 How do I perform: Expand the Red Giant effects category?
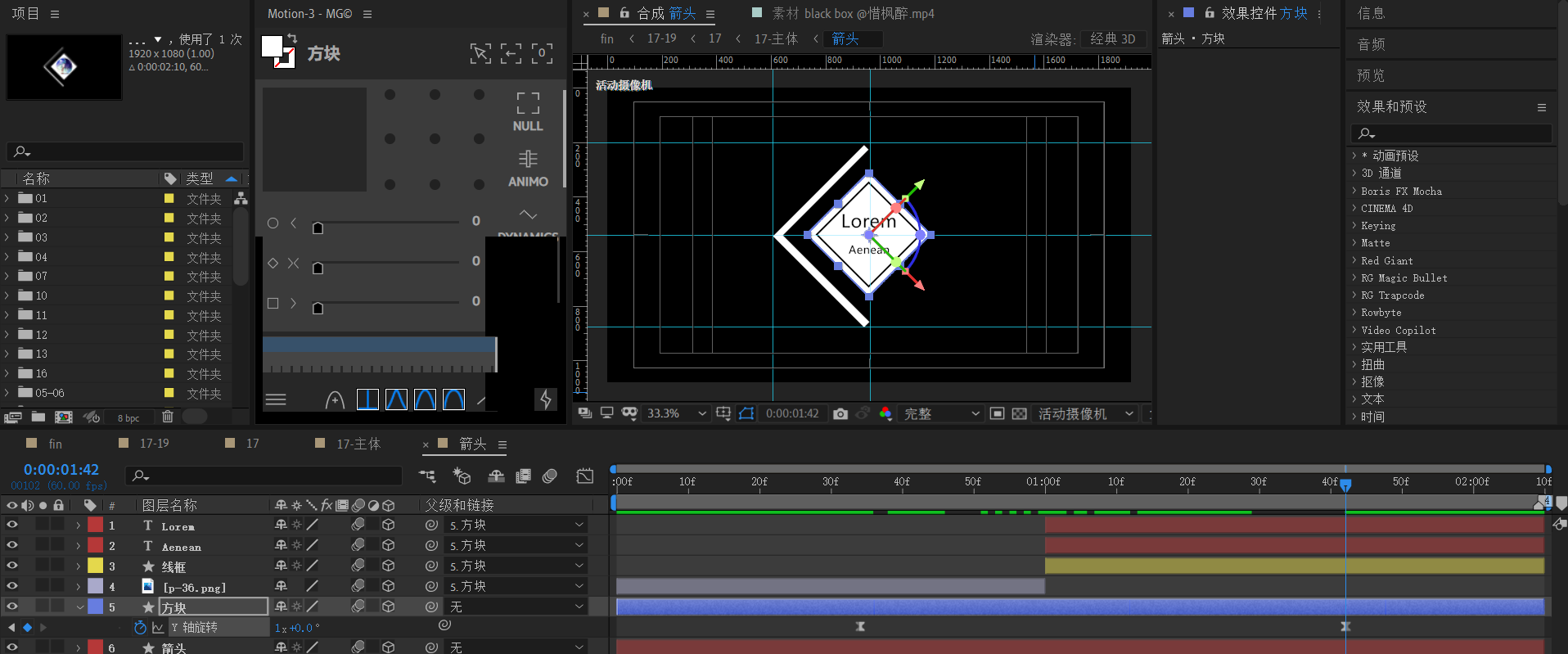[1354, 260]
